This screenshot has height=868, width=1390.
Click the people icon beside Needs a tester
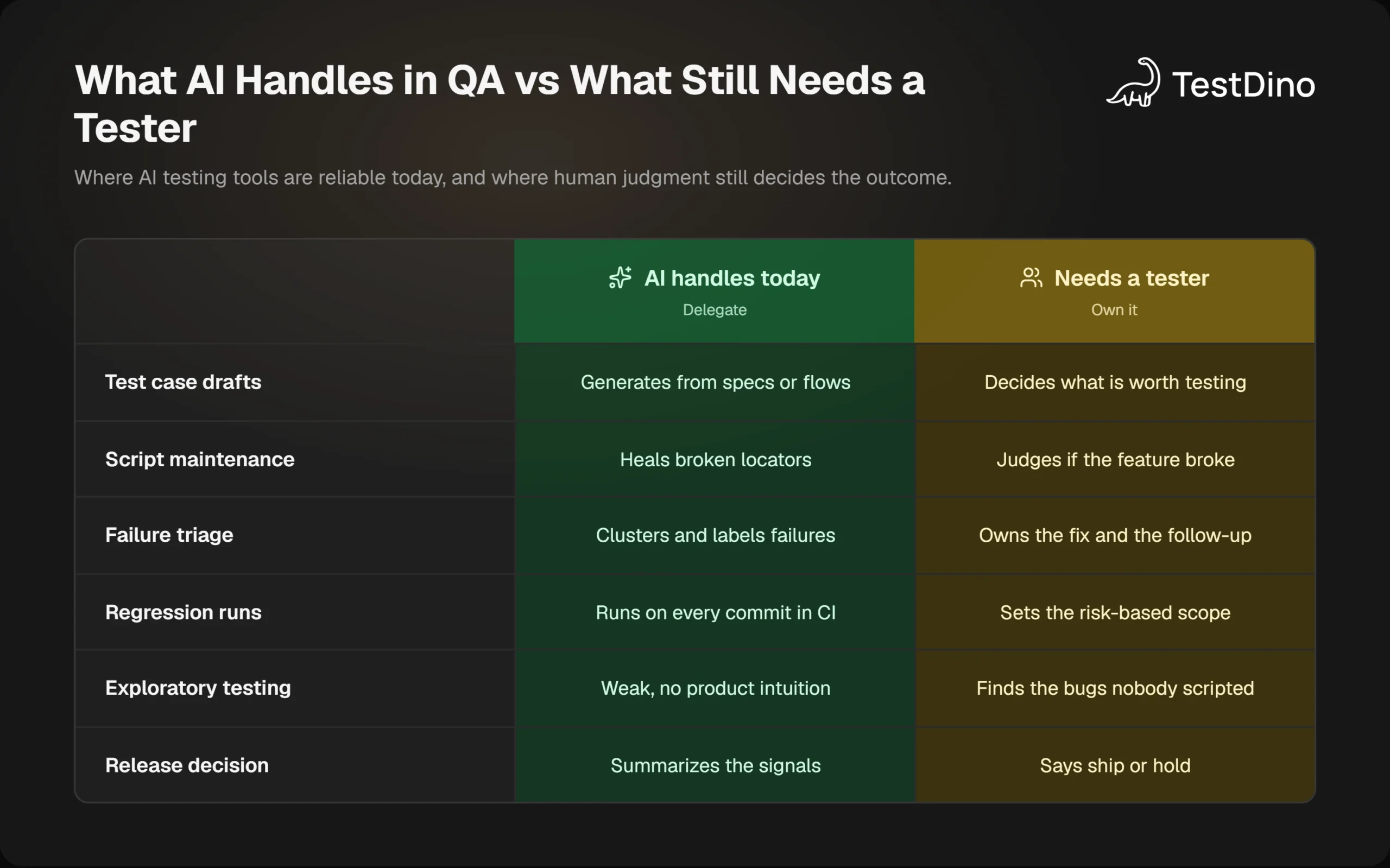point(1031,278)
